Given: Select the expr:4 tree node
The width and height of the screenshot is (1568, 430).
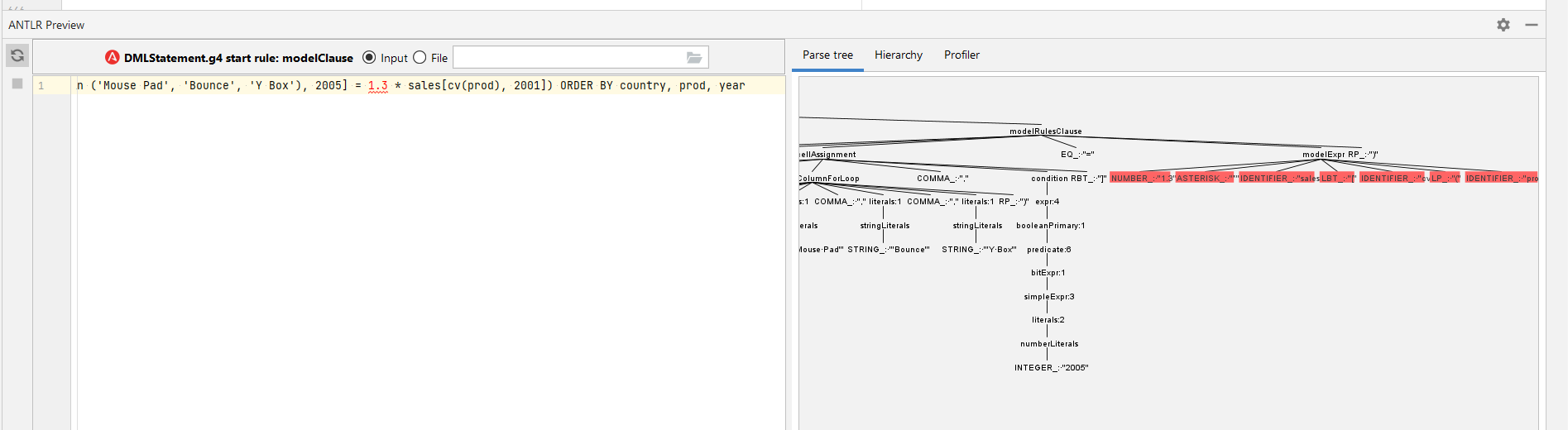Looking at the screenshot, I should click(1048, 202).
